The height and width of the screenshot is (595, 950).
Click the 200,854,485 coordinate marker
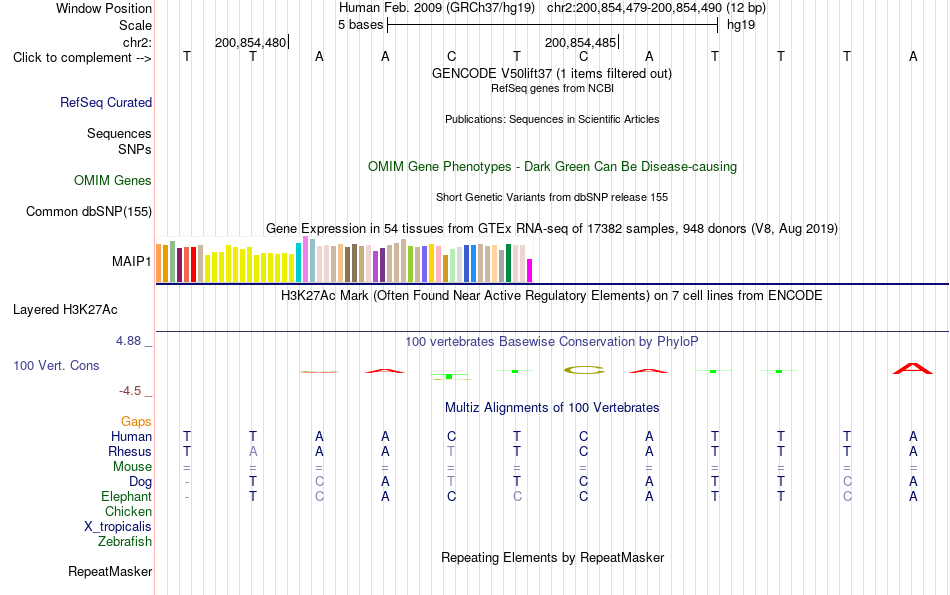click(x=580, y=42)
